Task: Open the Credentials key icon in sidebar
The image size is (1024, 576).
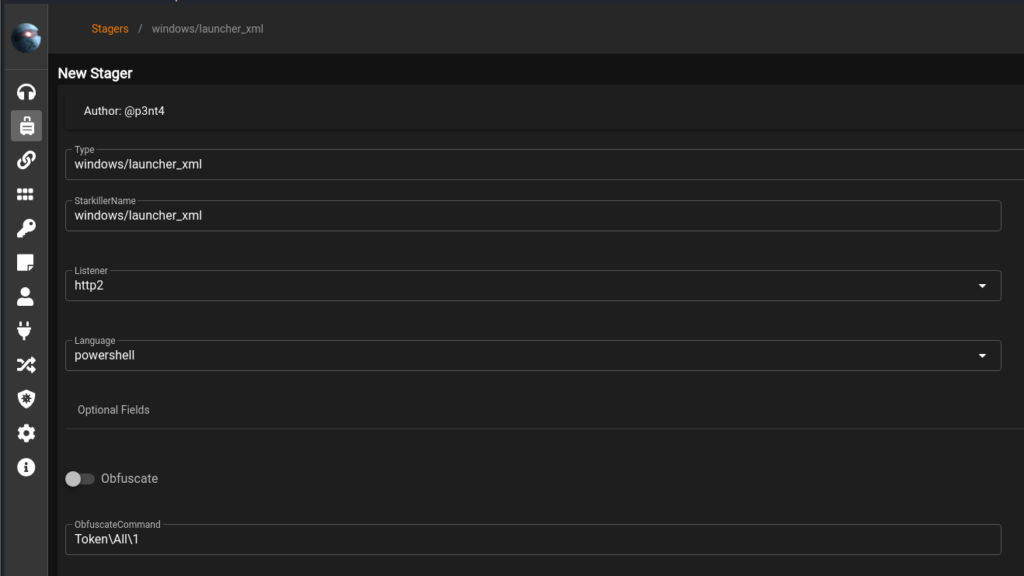Action: click(26, 228)
